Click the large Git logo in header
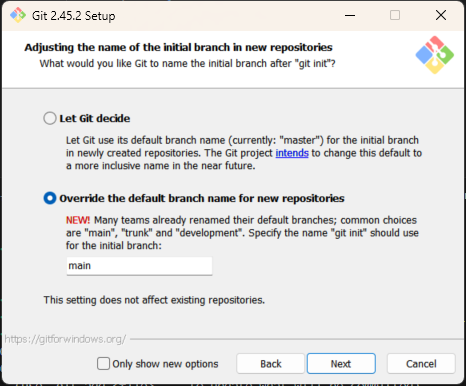This screenshot has width=466, height=386. [x=435, y=55]
